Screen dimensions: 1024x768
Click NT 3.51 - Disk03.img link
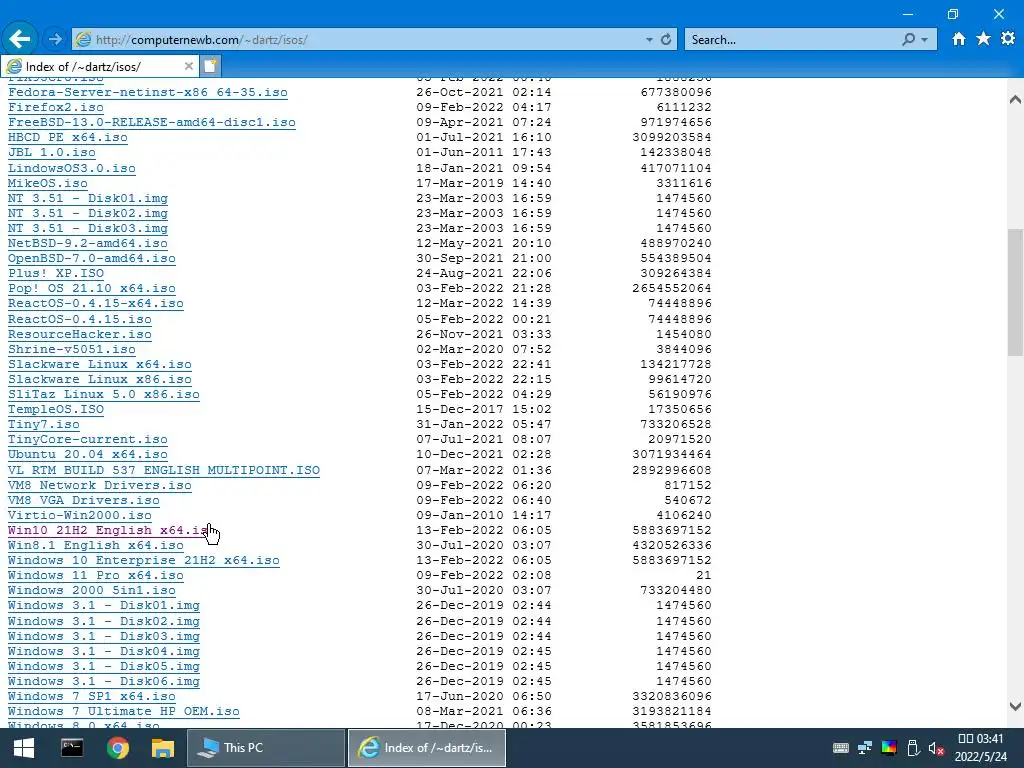coord(88,228)
